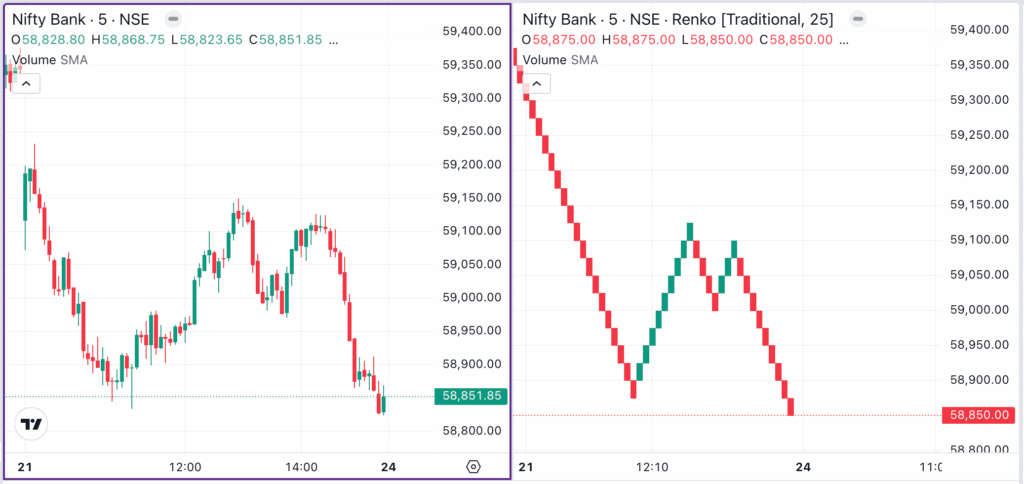Click the date 24 on left time axis
This screenshot has width=1024, height=484.
pos(387,467)
